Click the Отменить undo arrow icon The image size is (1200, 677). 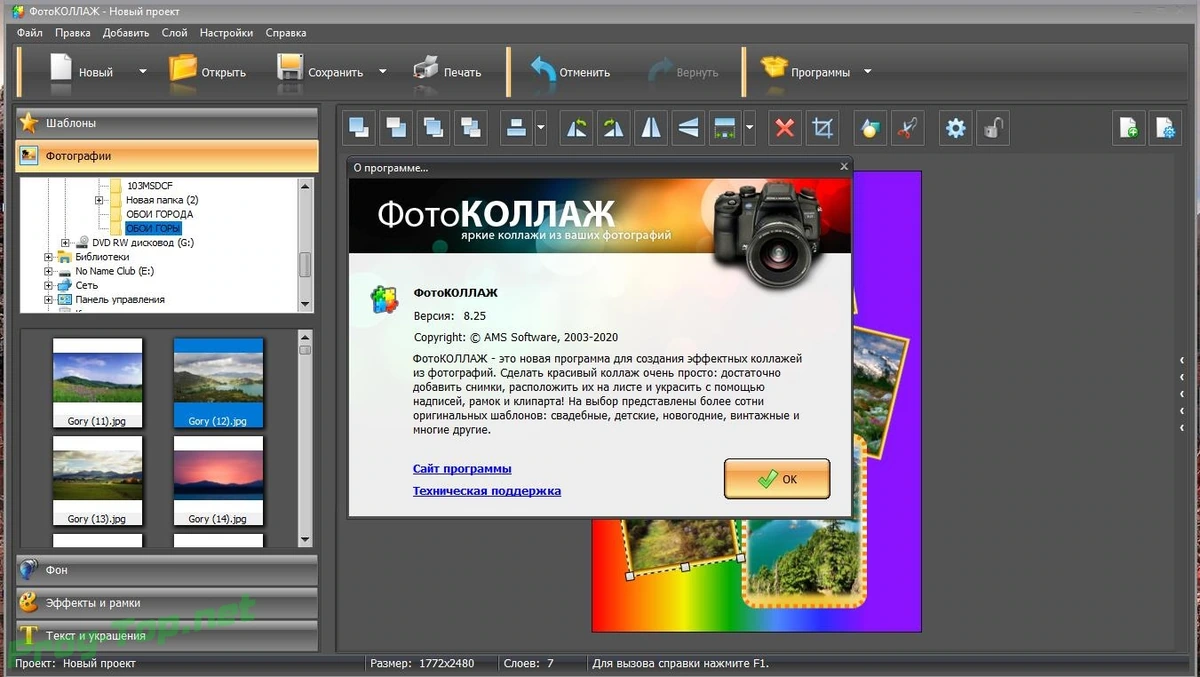click(543, 69)
